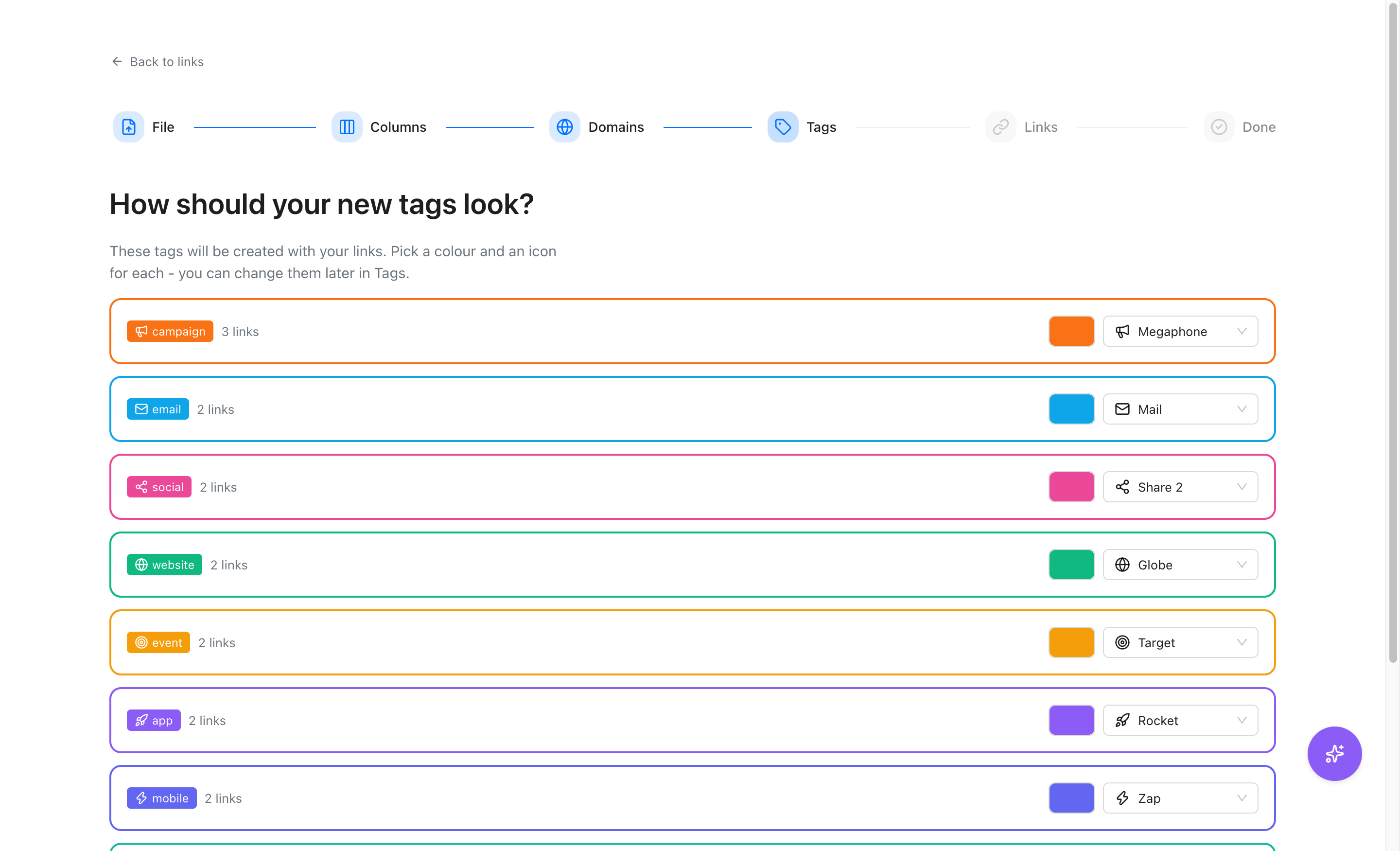Open the Megaphone icon dropdown

pos(1181,332)
